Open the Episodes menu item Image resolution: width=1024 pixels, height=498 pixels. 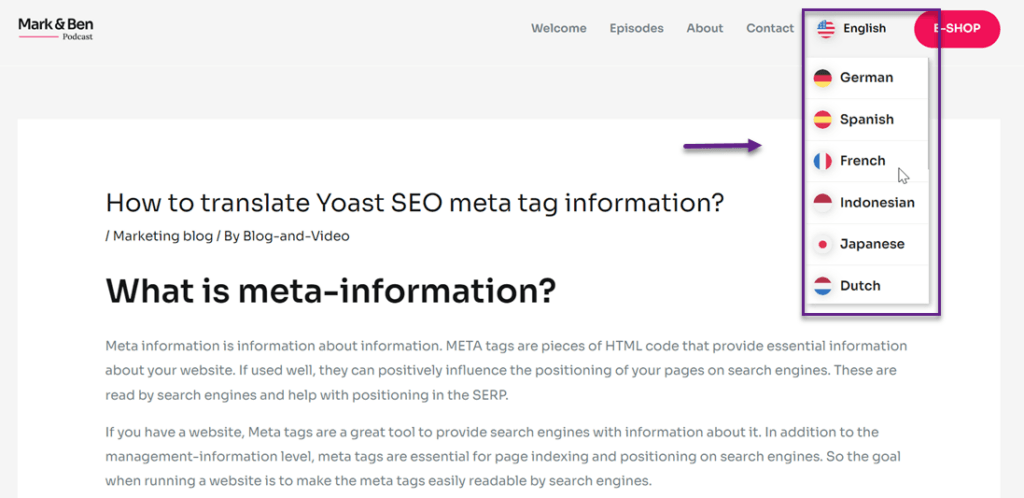pyautogui.click(x=636, y=29)
